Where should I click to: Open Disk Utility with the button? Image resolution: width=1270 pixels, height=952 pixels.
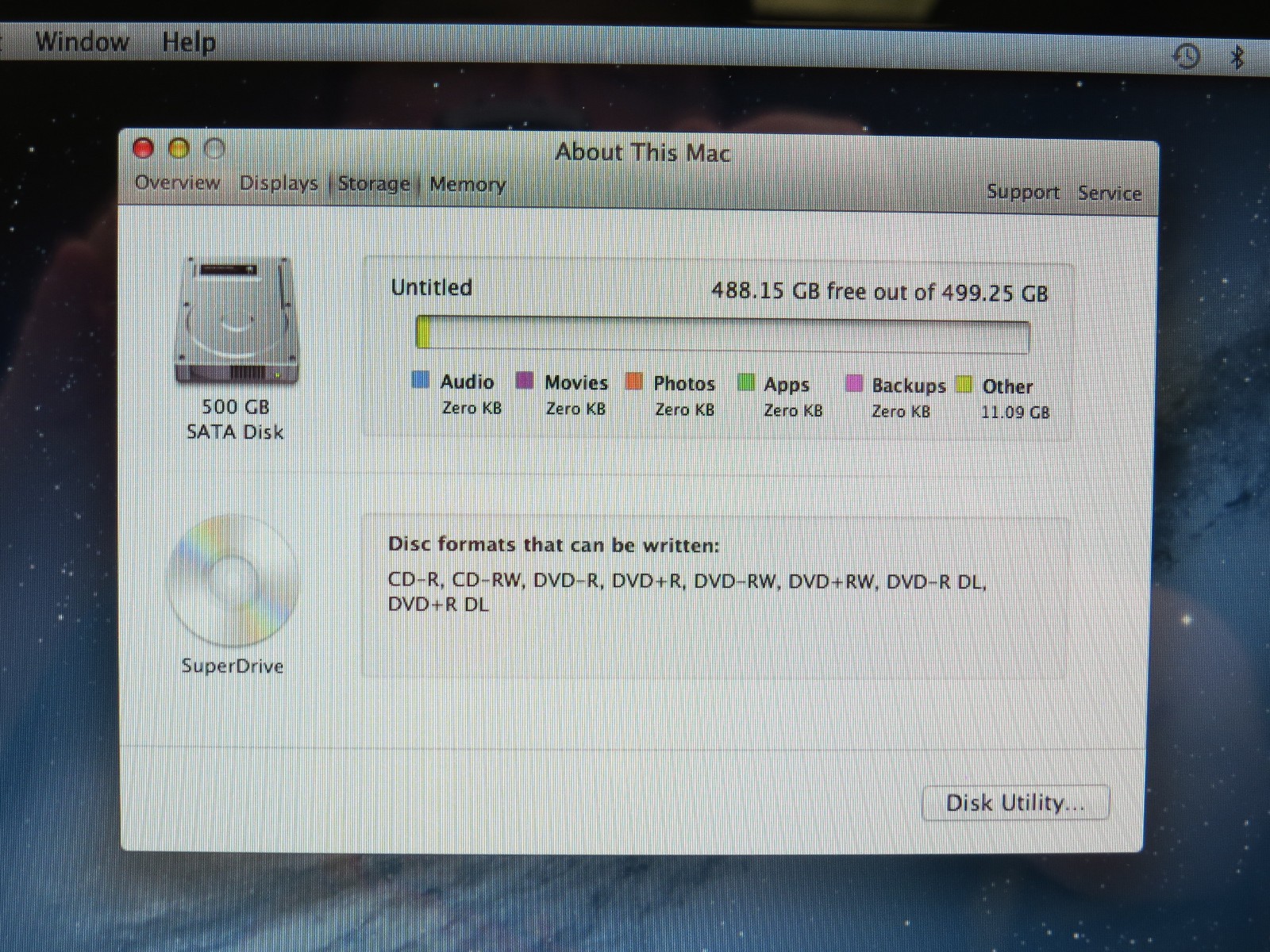[1015, 803]
